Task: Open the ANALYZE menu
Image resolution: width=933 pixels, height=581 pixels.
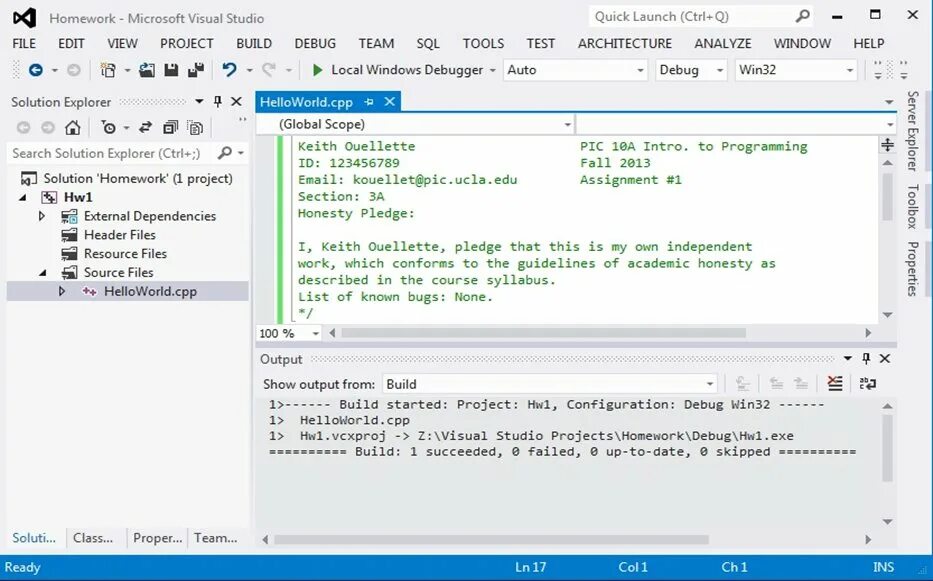Action: click(x=722, y=43)
